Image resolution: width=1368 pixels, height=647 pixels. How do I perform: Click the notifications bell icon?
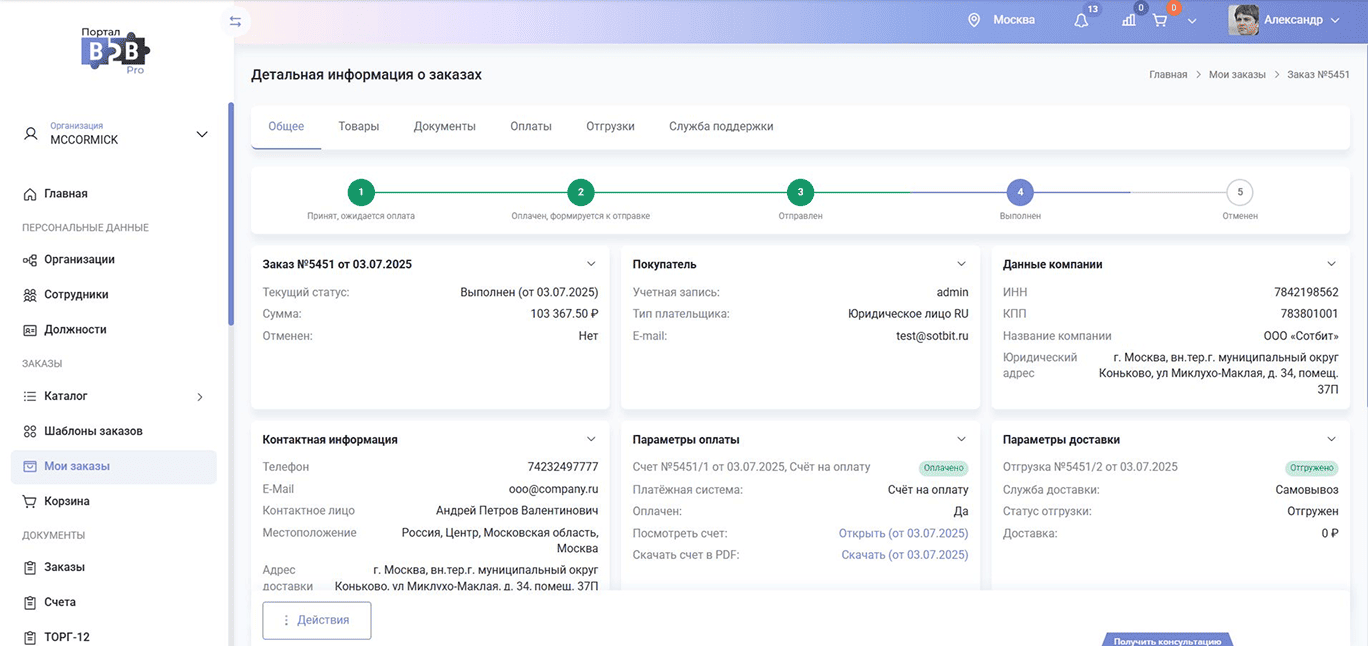pyautogui.click(x=1081, y=21)
